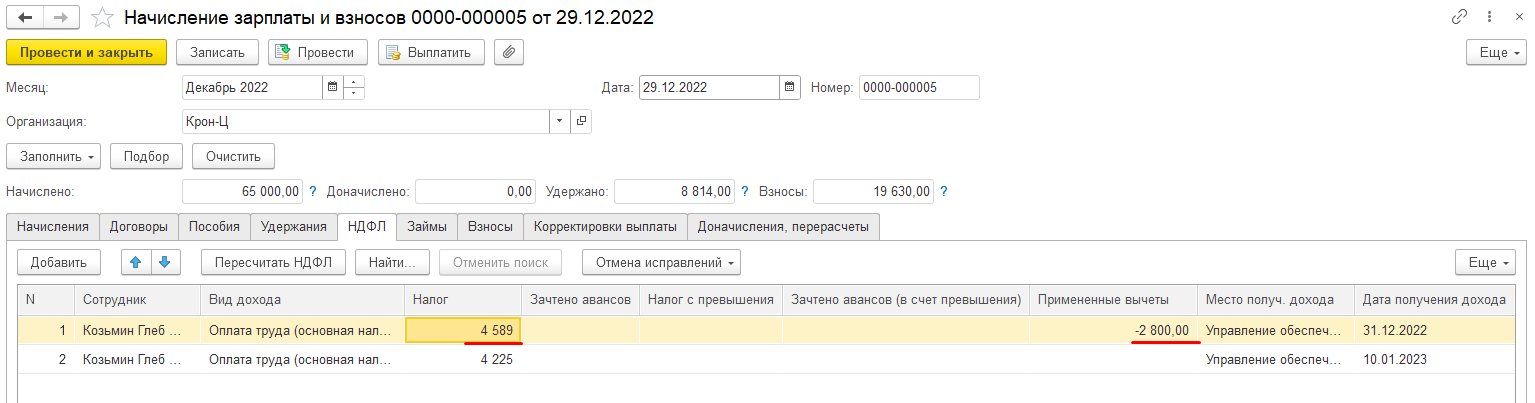
Task: Switch to the Взносы tab
Action: (x=490, y=227)
